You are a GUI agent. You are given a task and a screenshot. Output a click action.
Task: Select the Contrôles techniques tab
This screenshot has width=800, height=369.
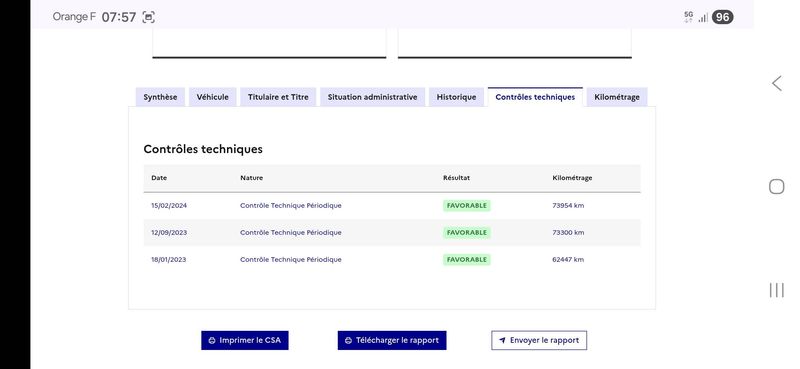(x=535, y=97)
